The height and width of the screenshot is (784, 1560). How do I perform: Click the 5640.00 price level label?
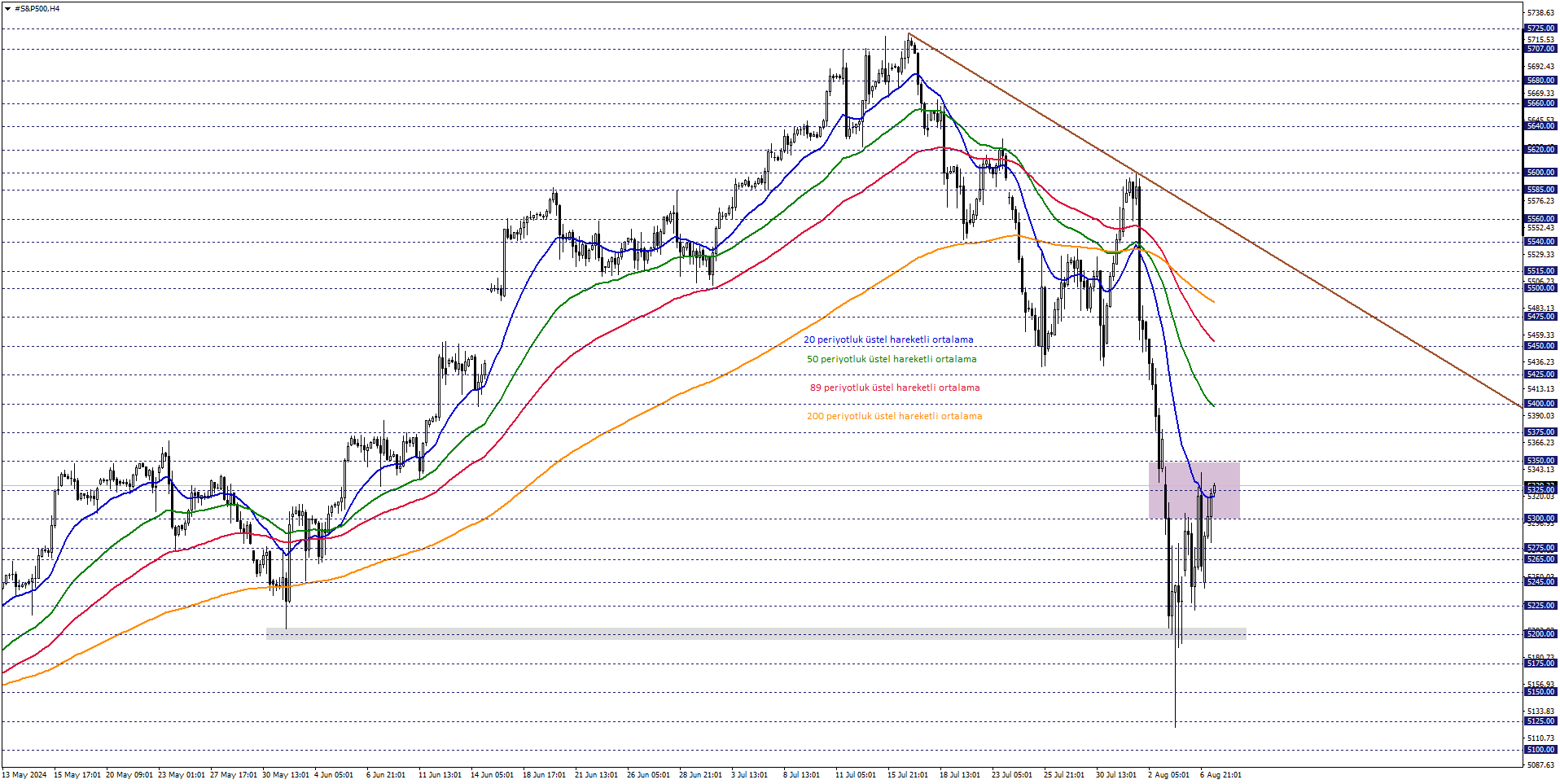(1540, 126)
